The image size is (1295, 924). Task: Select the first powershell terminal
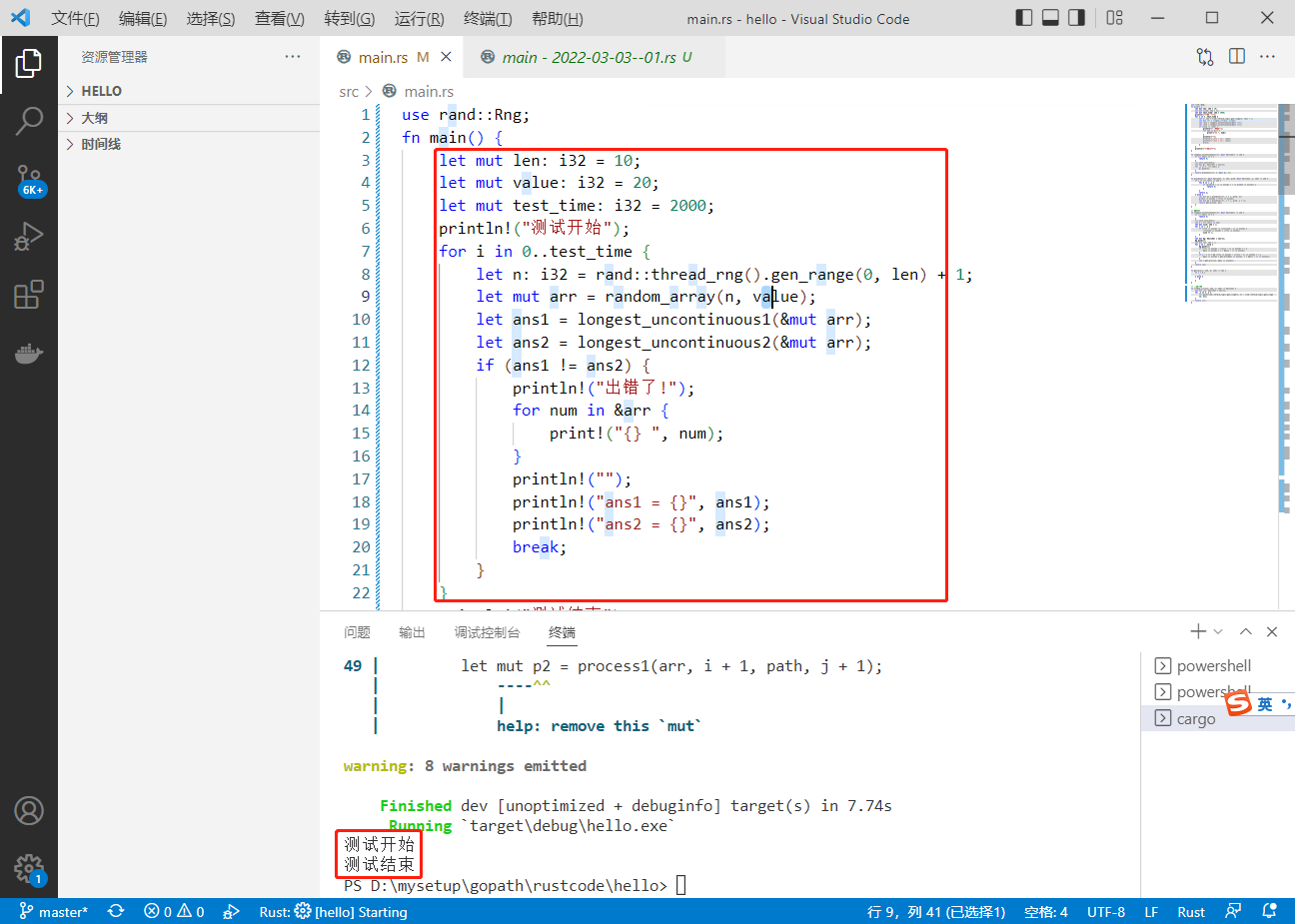[1215, 666]
